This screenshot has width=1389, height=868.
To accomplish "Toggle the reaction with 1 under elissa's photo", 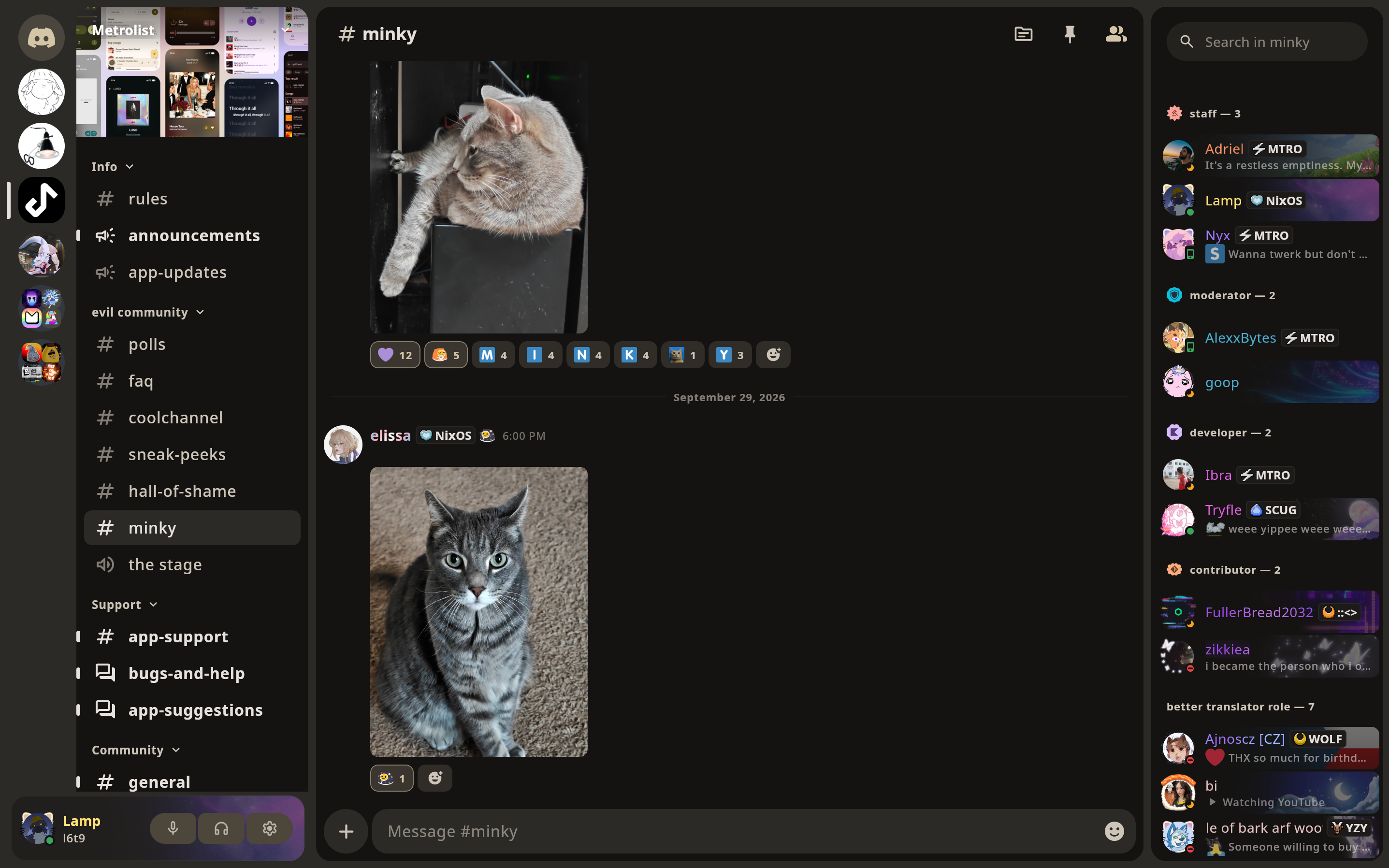I will click(x=391, y=778).
